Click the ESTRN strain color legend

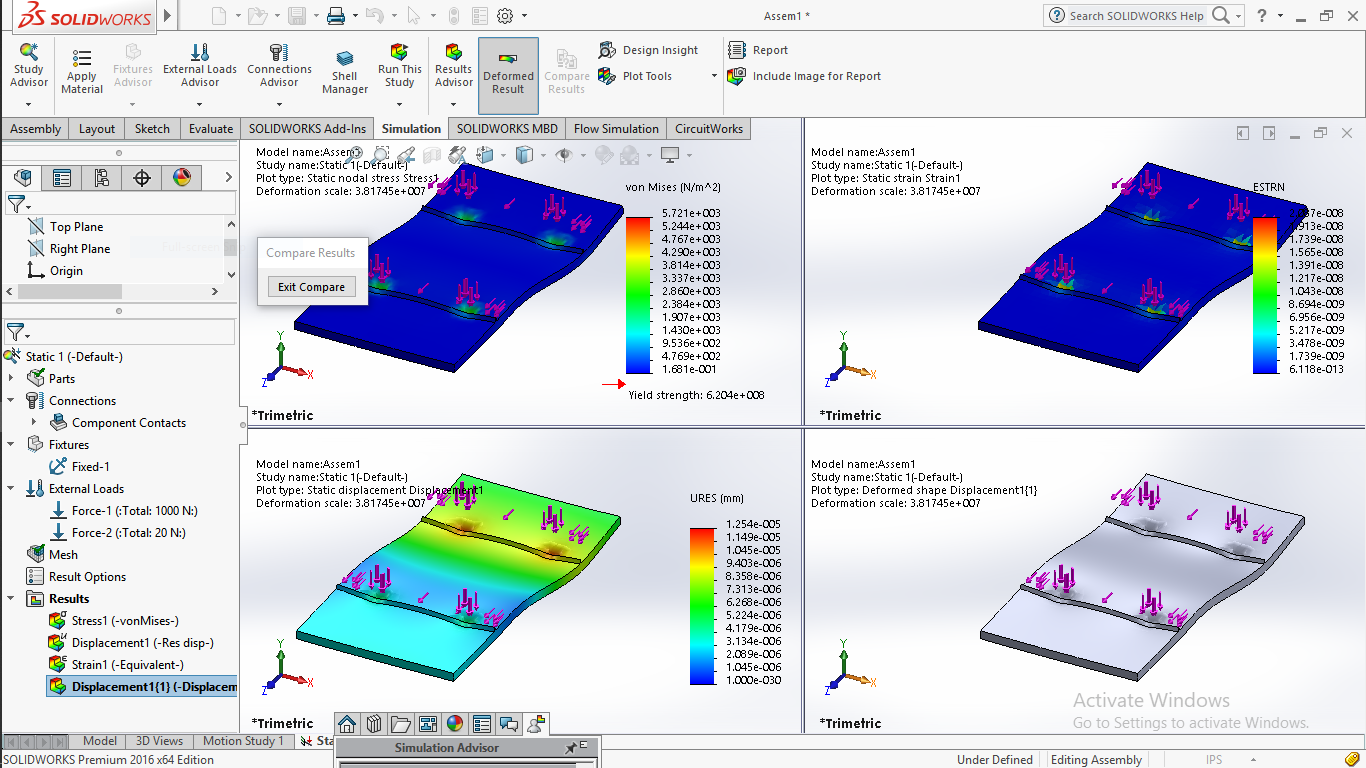point(1265,295)
